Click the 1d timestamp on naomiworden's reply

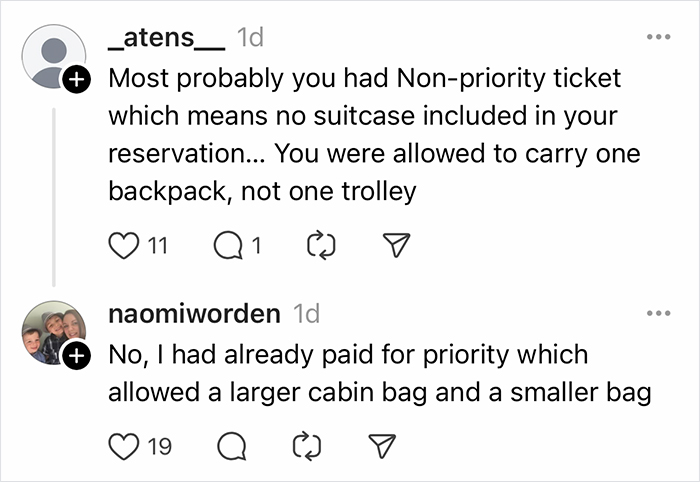304,314
